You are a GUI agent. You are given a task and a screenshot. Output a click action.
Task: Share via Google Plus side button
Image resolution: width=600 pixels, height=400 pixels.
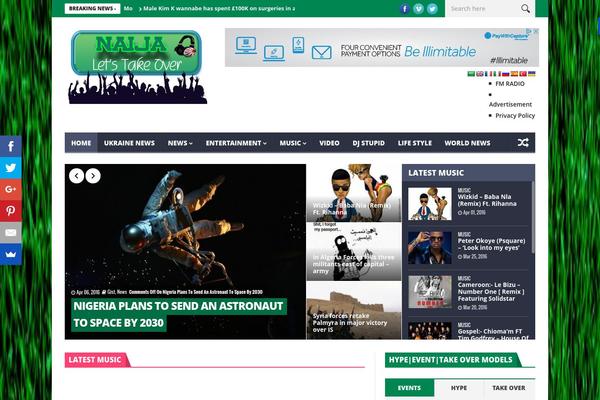point(11,189)
